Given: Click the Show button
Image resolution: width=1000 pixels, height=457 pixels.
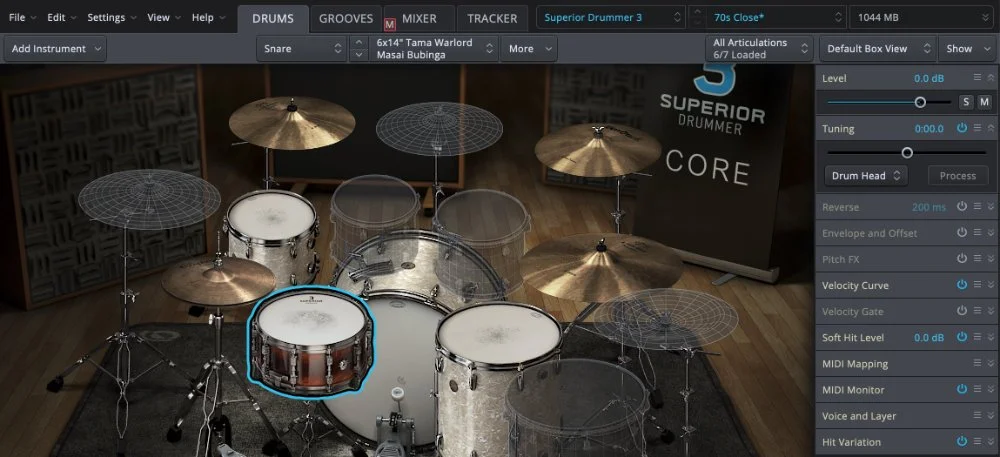Looking at the screenshot, I should (966, 48).
